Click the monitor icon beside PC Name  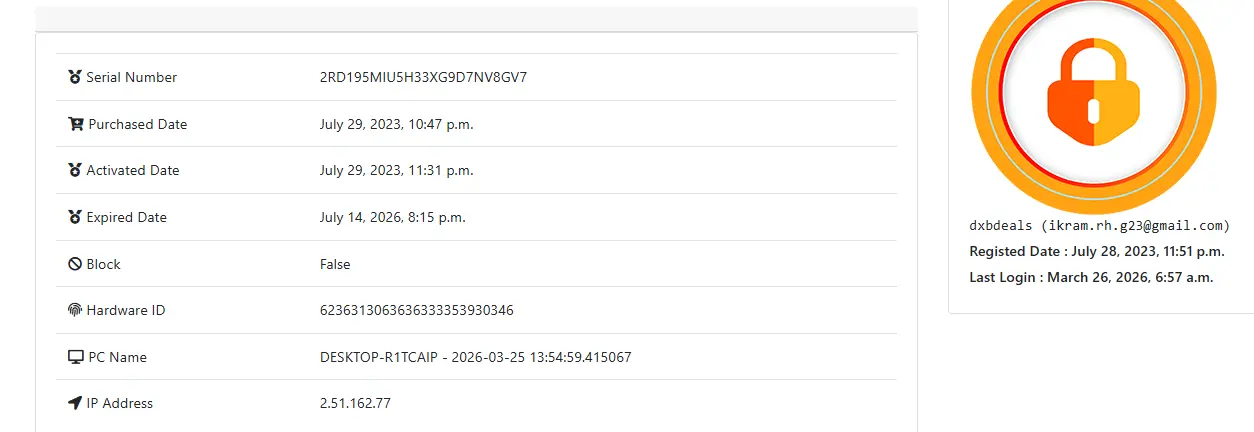pyautogui.click(x=76, y=357)
